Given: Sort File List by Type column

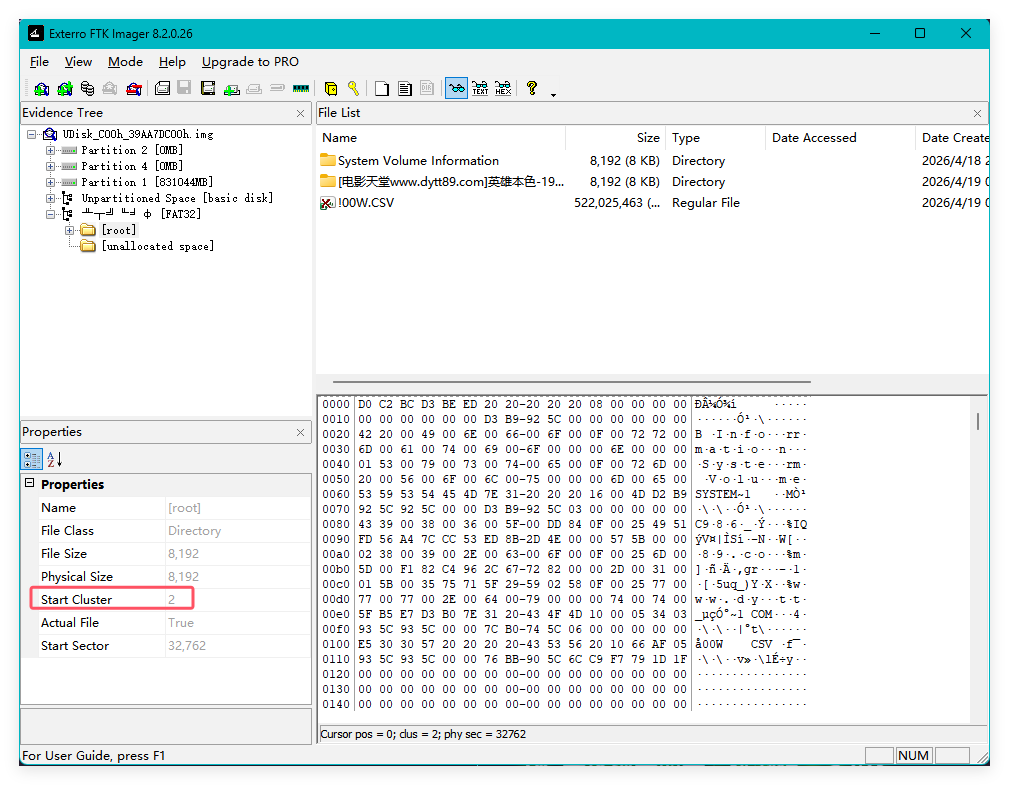Looking at the screenshot, I should pos(715,138).
